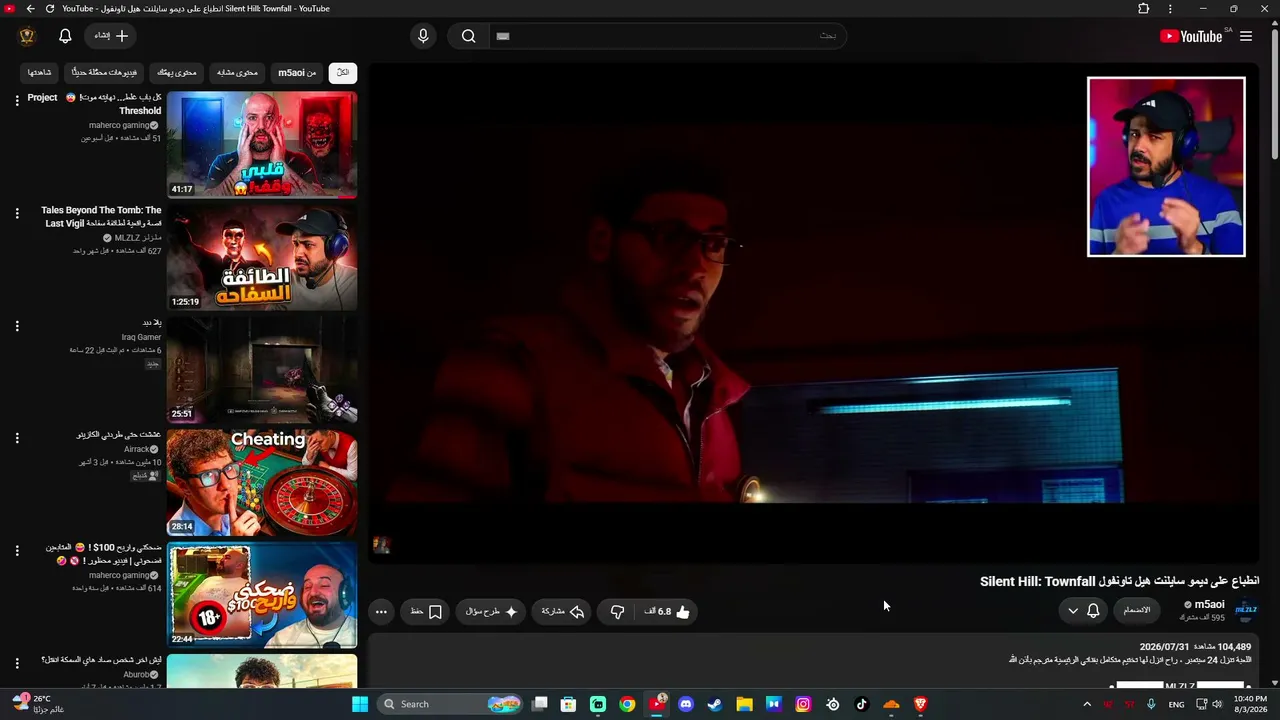Open options for the Aburob video
The image size is (1280, 720).
click(x=16, y=664)
